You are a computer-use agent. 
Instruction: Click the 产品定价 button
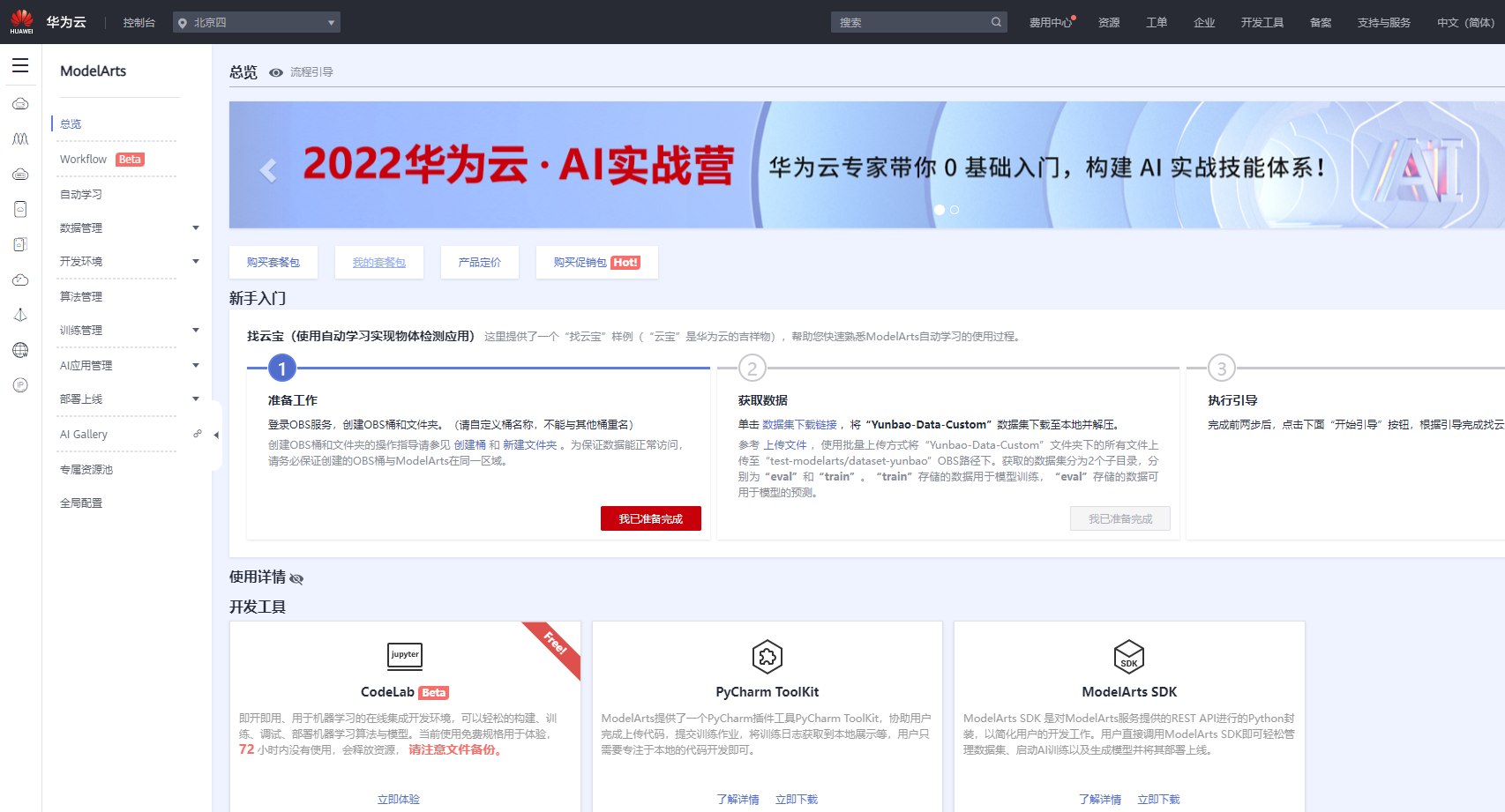pos(480,263)
